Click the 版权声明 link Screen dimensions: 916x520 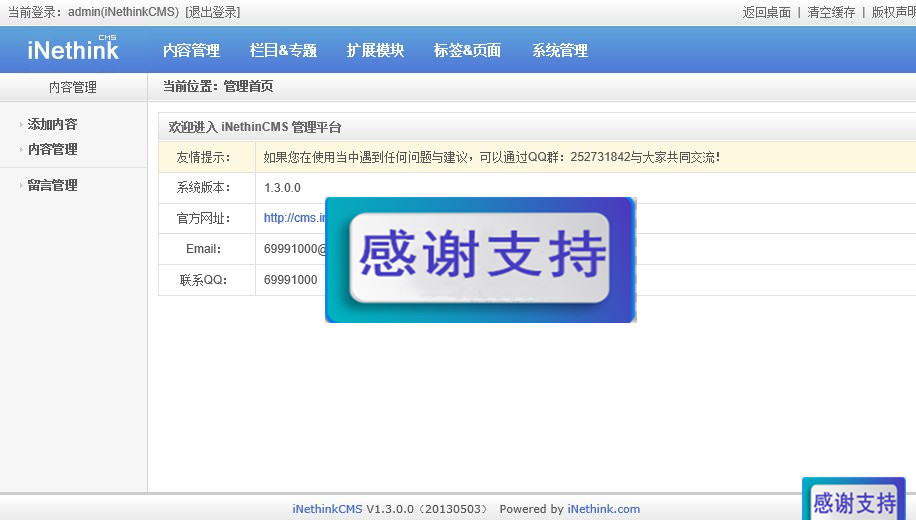click(893, 12)
